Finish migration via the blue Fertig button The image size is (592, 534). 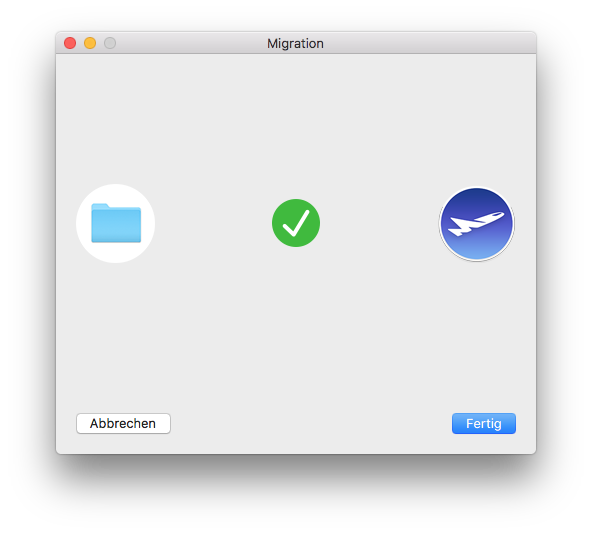(484, 423)
